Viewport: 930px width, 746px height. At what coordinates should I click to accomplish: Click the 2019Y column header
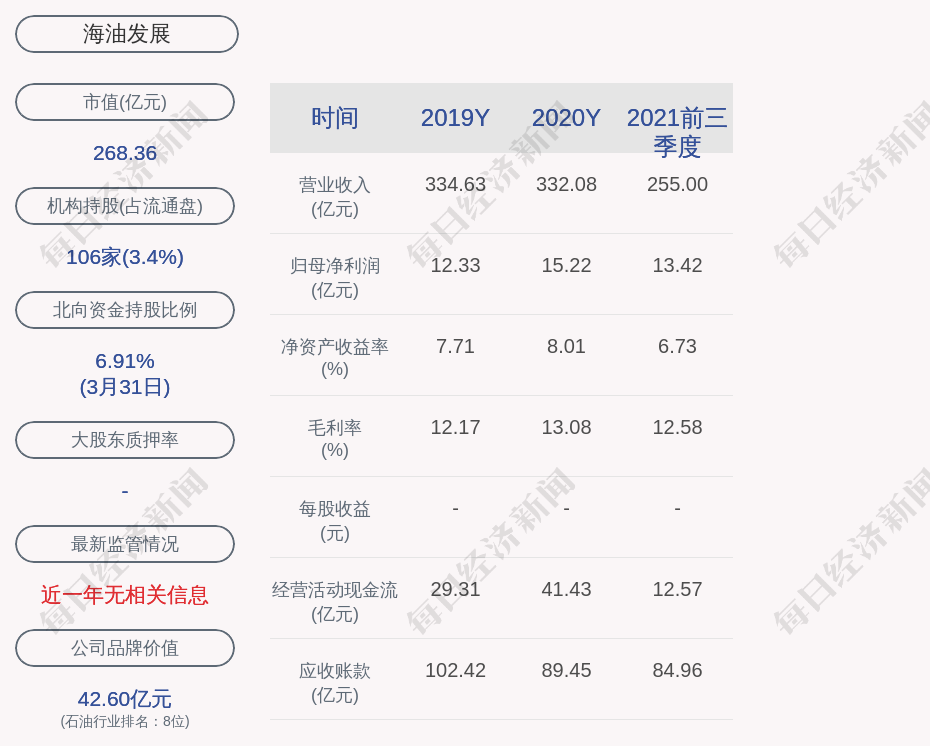click(456, 117)
